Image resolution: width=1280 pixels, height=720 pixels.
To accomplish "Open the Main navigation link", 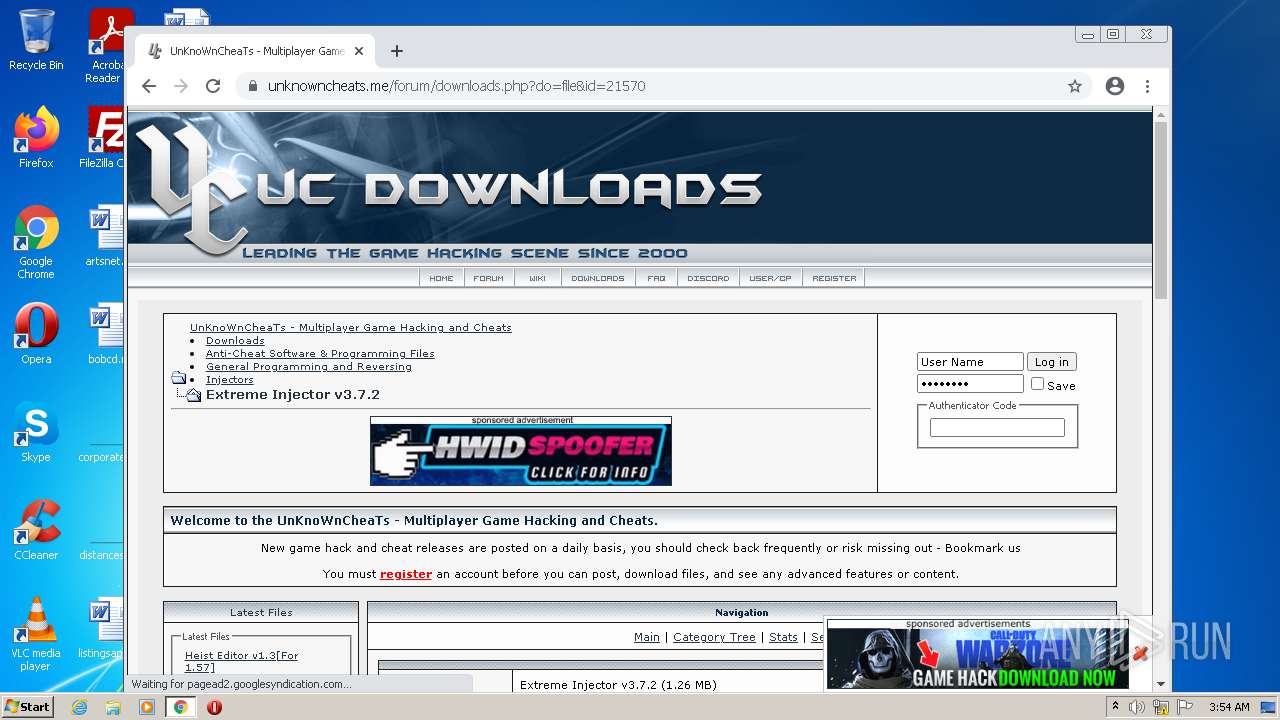I will coord(647,637).
